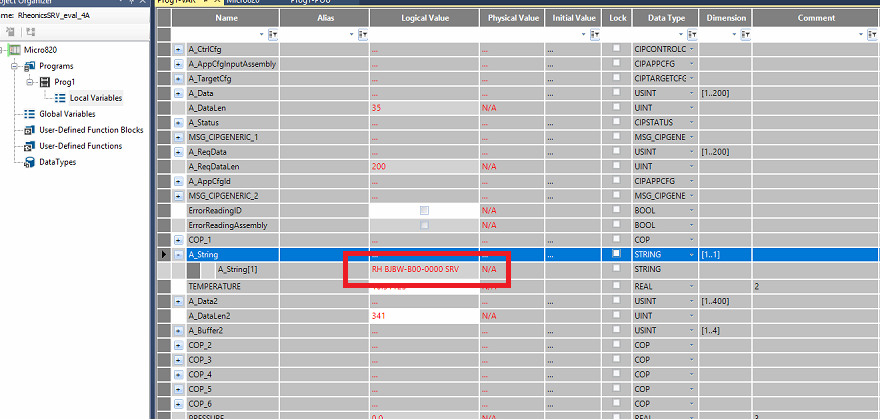Open Data Type dropdown for A_DataLen
880x419 pixels.
tap(691, 108)
